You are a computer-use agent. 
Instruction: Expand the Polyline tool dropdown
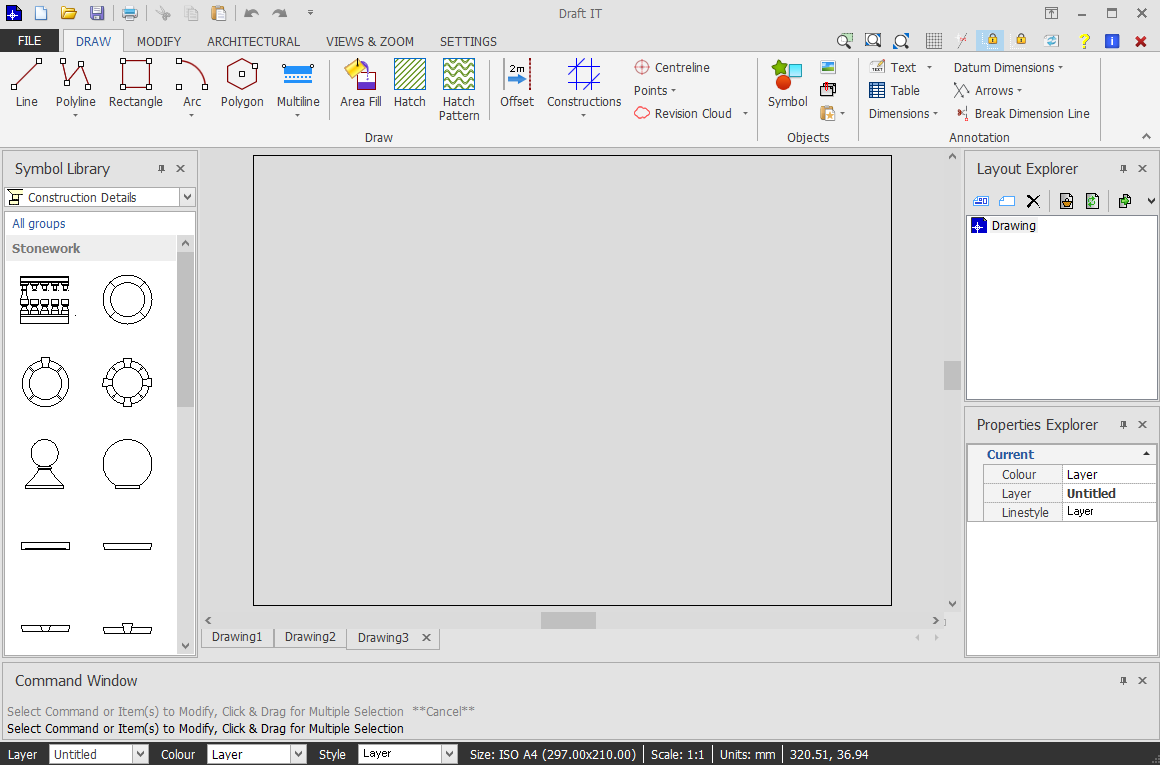point(75,115)
